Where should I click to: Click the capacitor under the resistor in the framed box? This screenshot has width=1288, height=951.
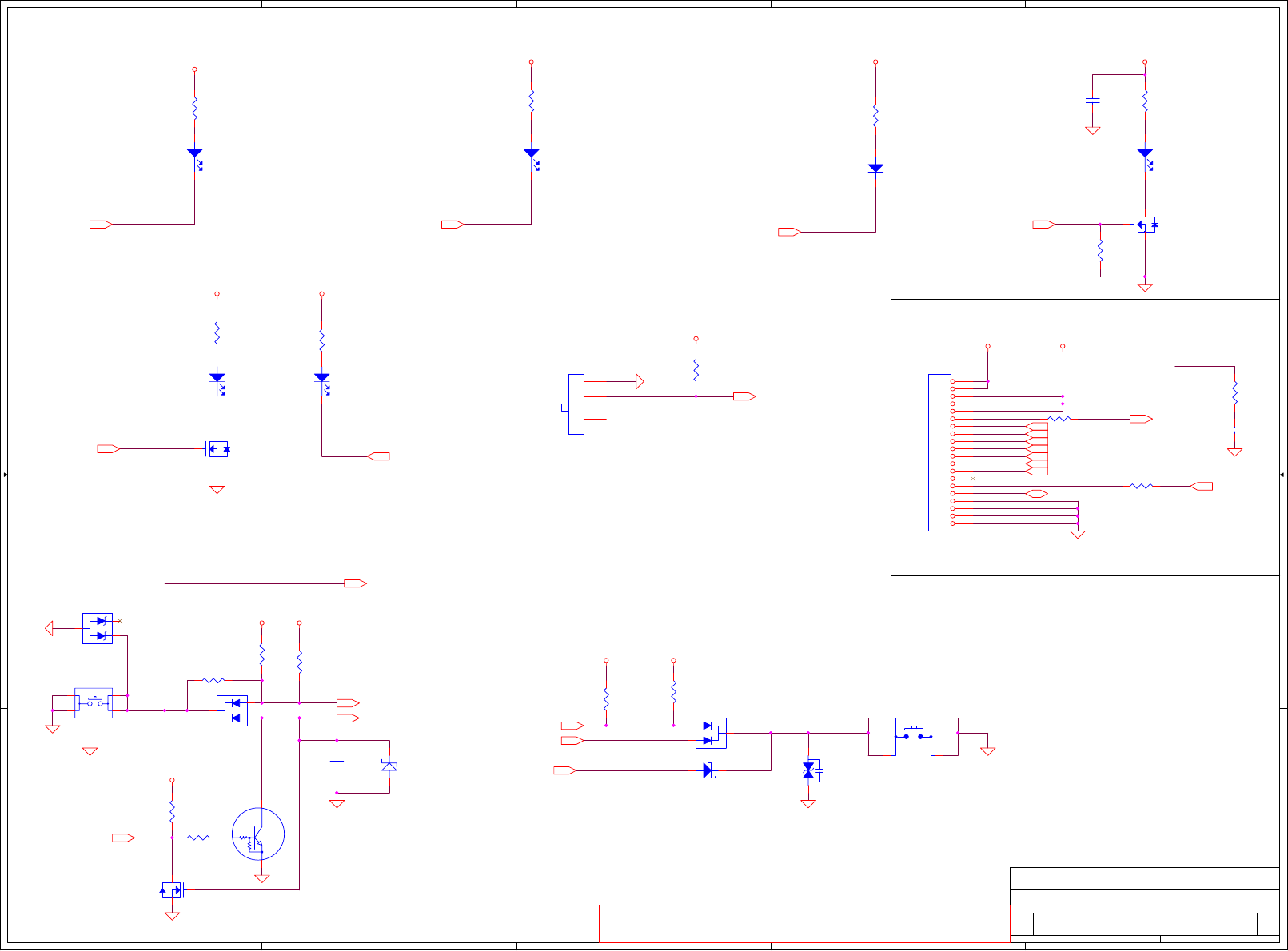[1234, 430]
